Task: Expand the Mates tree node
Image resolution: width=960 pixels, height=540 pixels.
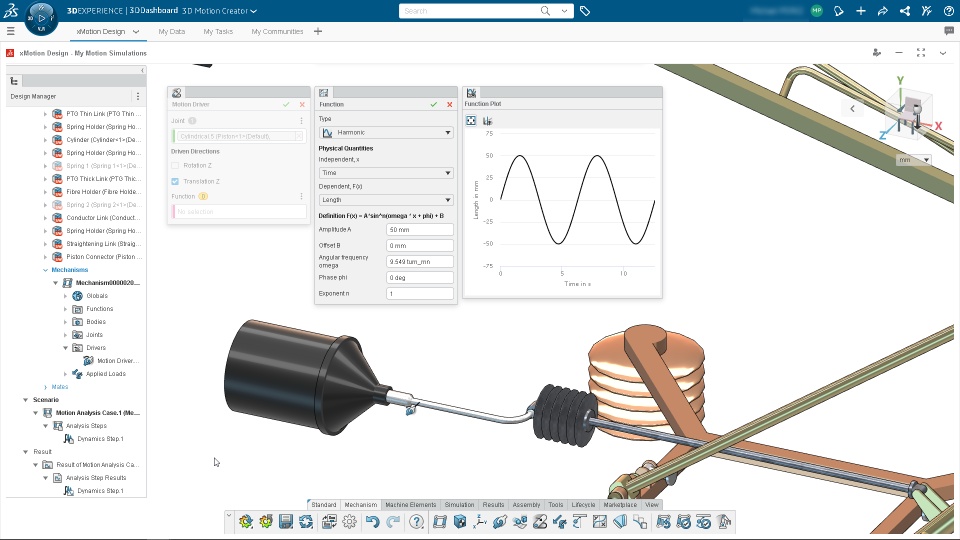Action: pos(45,387)
